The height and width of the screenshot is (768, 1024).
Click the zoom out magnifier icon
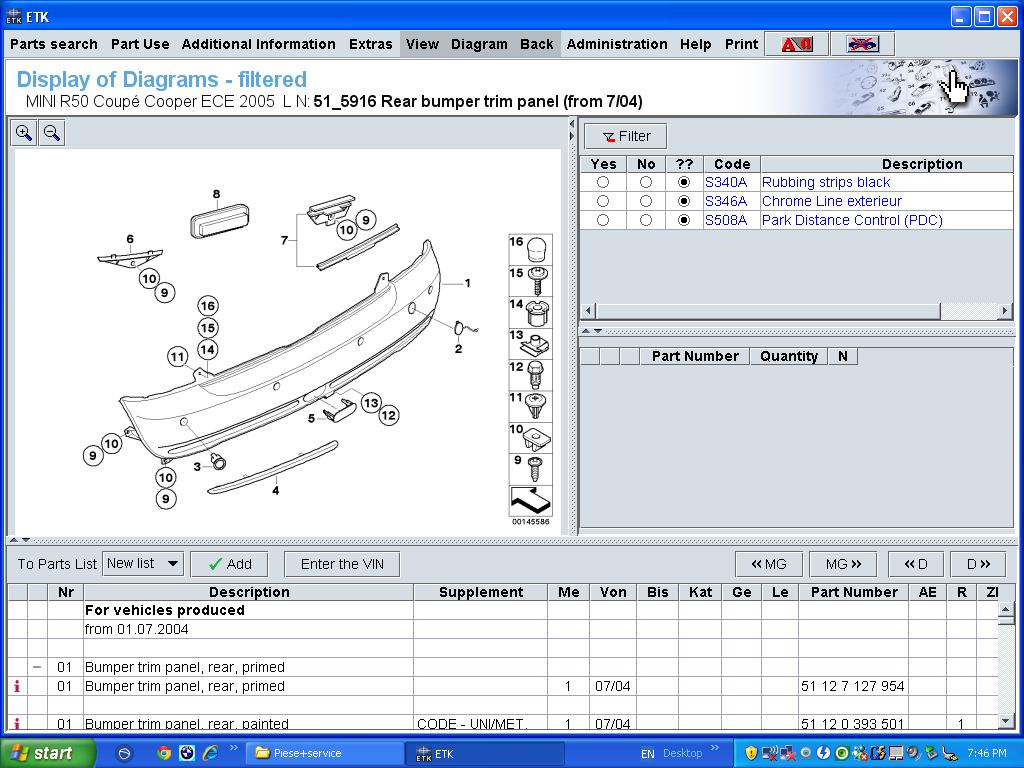[52, 133]
